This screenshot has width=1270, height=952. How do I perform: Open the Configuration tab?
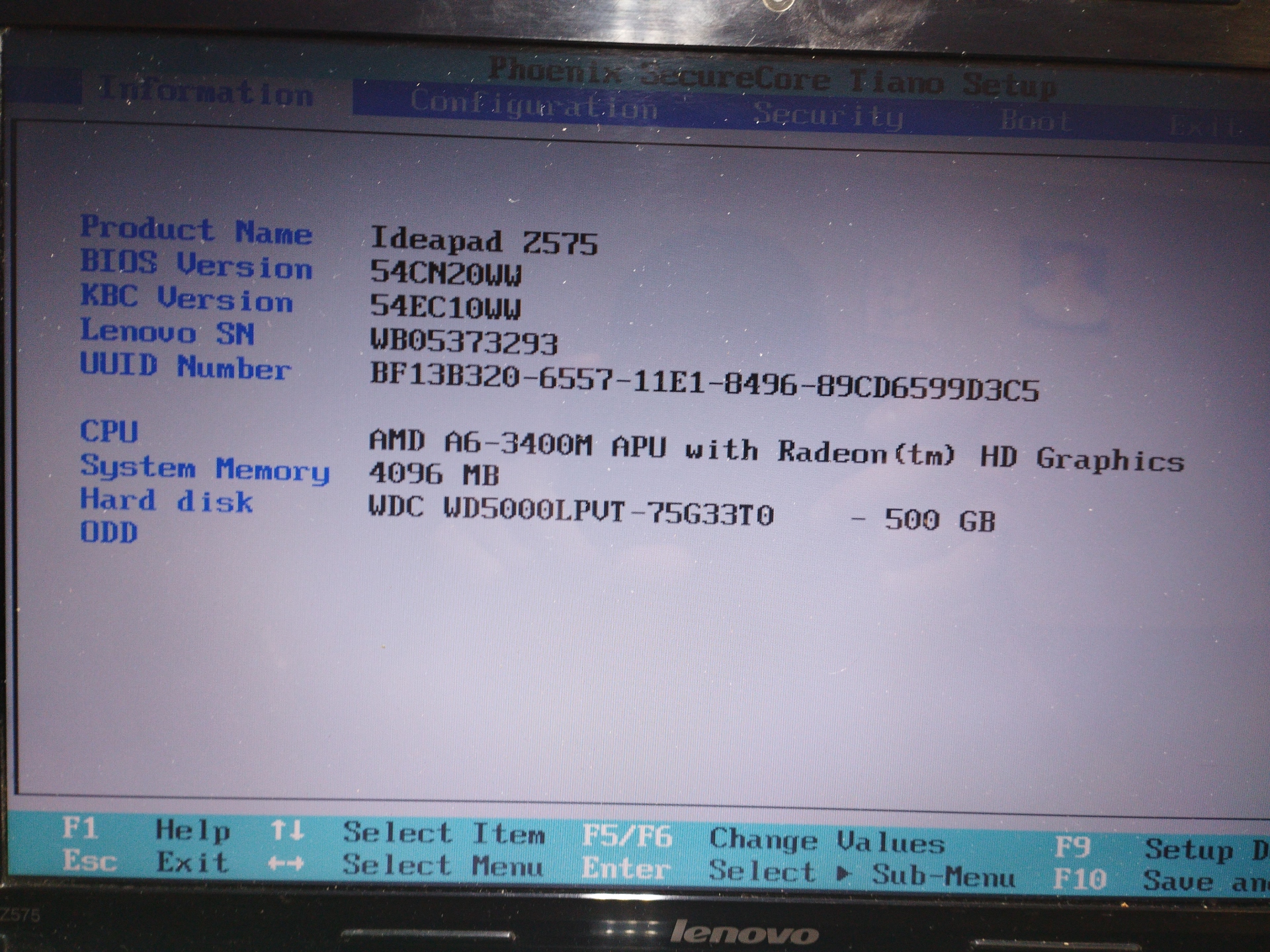(534, 105)
